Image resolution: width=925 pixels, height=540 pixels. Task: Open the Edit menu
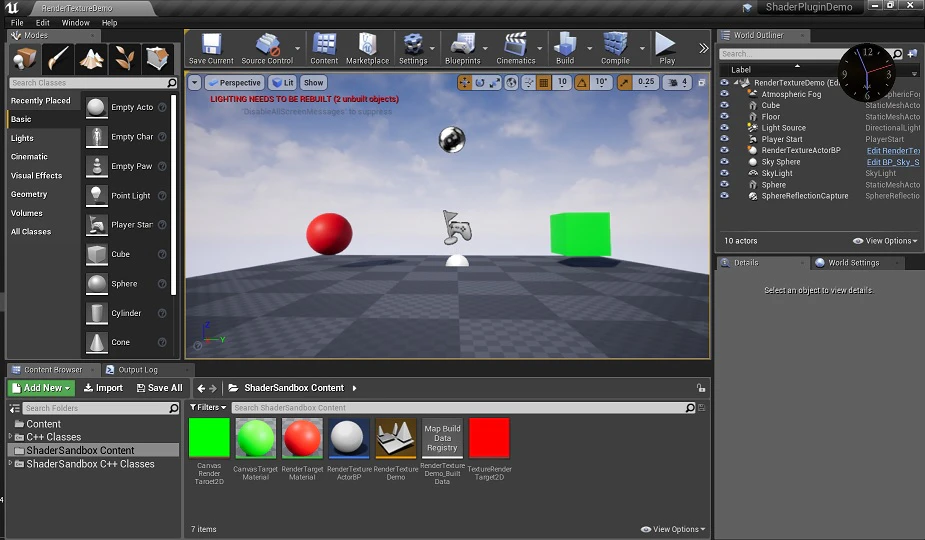42,23
